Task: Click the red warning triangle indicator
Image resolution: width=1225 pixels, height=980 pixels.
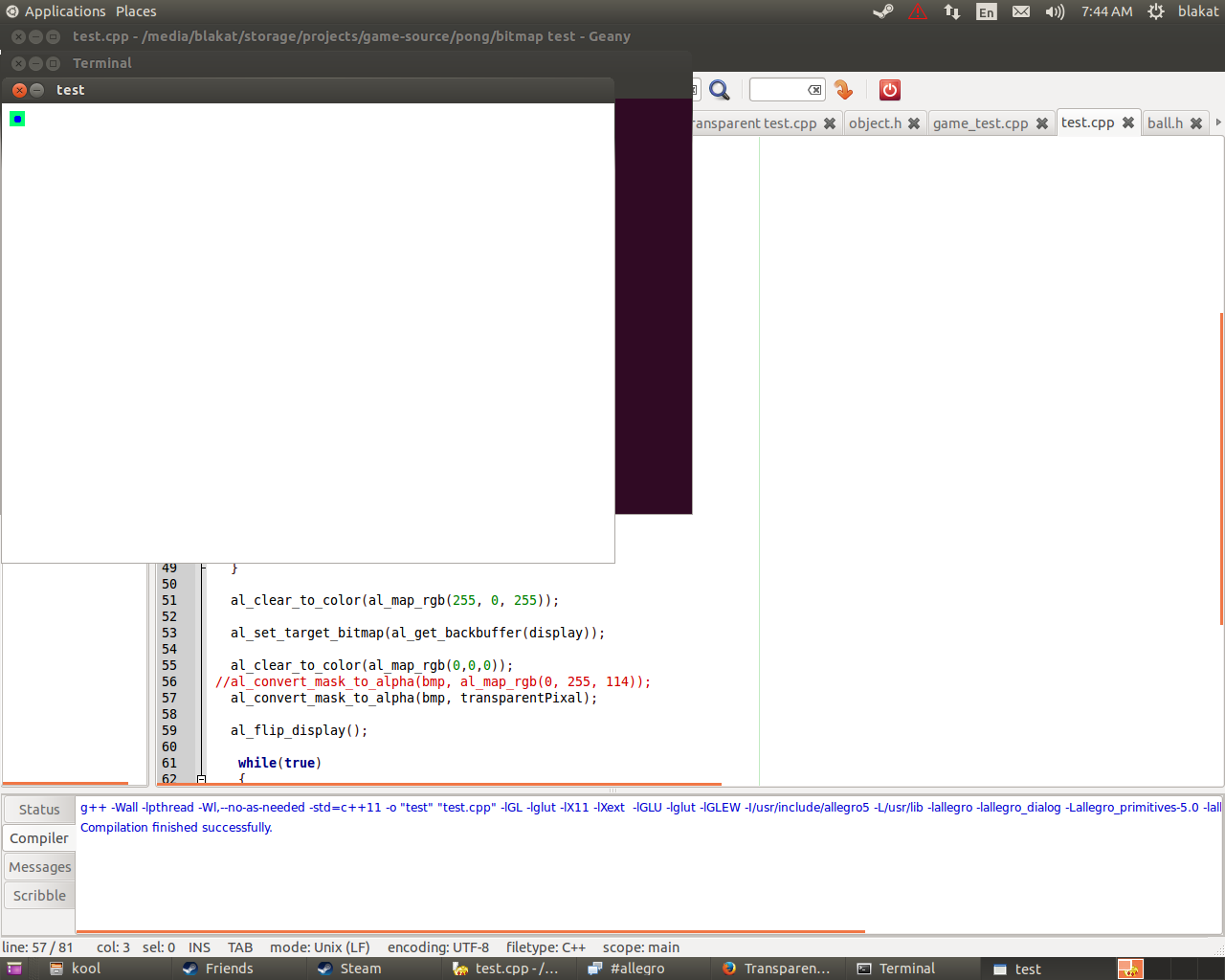Action: 918,11
